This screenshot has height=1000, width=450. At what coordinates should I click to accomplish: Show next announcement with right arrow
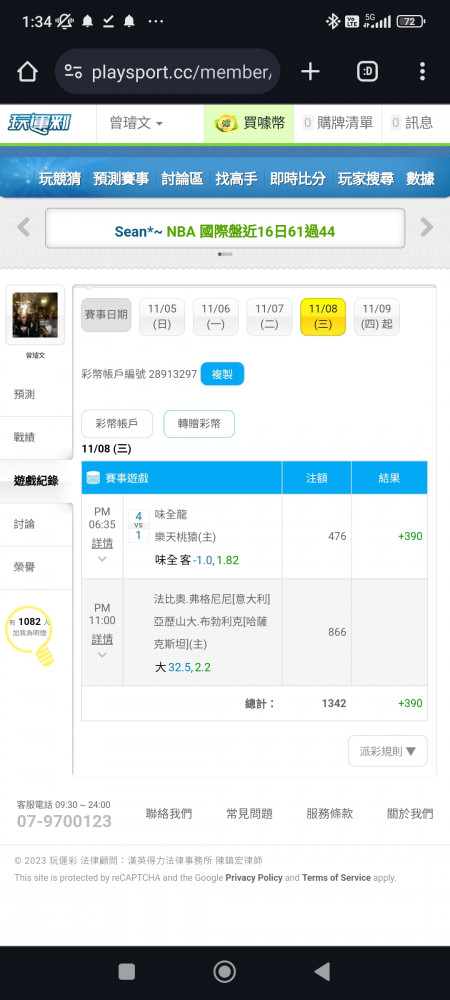click(426, 227)
